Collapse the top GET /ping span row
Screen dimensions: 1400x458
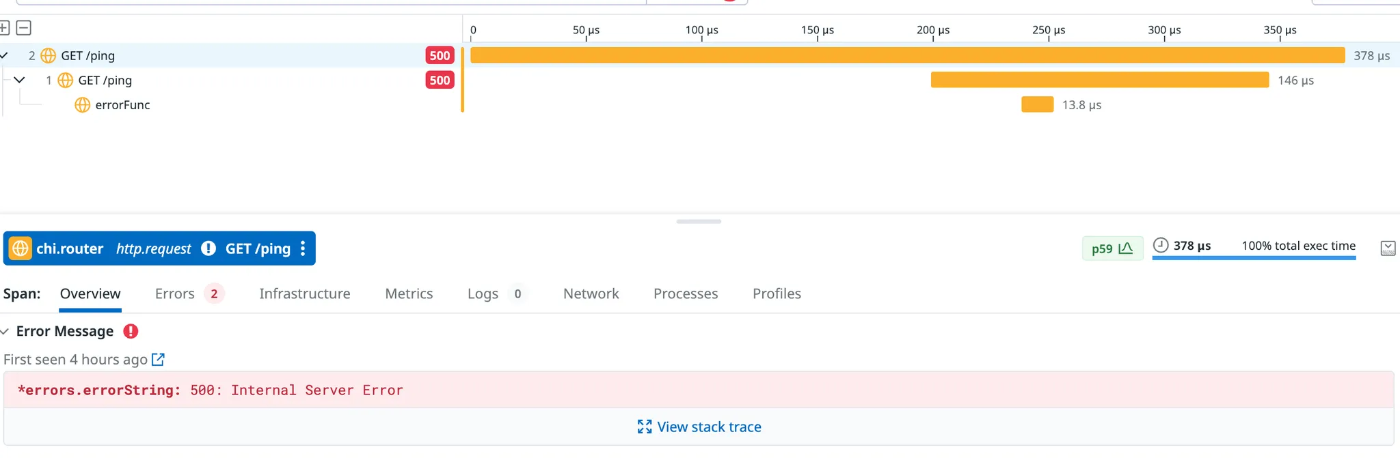[x=4, y=56]
